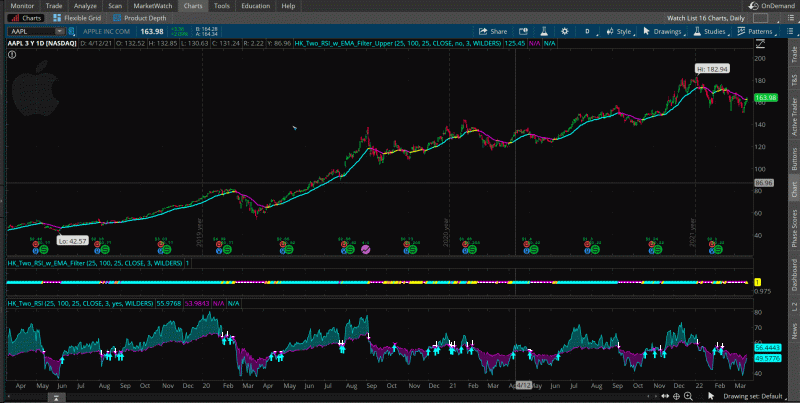The width and height of the screenshot is (800, 403).
Task: Click the AAPL 3 Y 1D [NASDAQ] header
Action: tap(42, 43)
